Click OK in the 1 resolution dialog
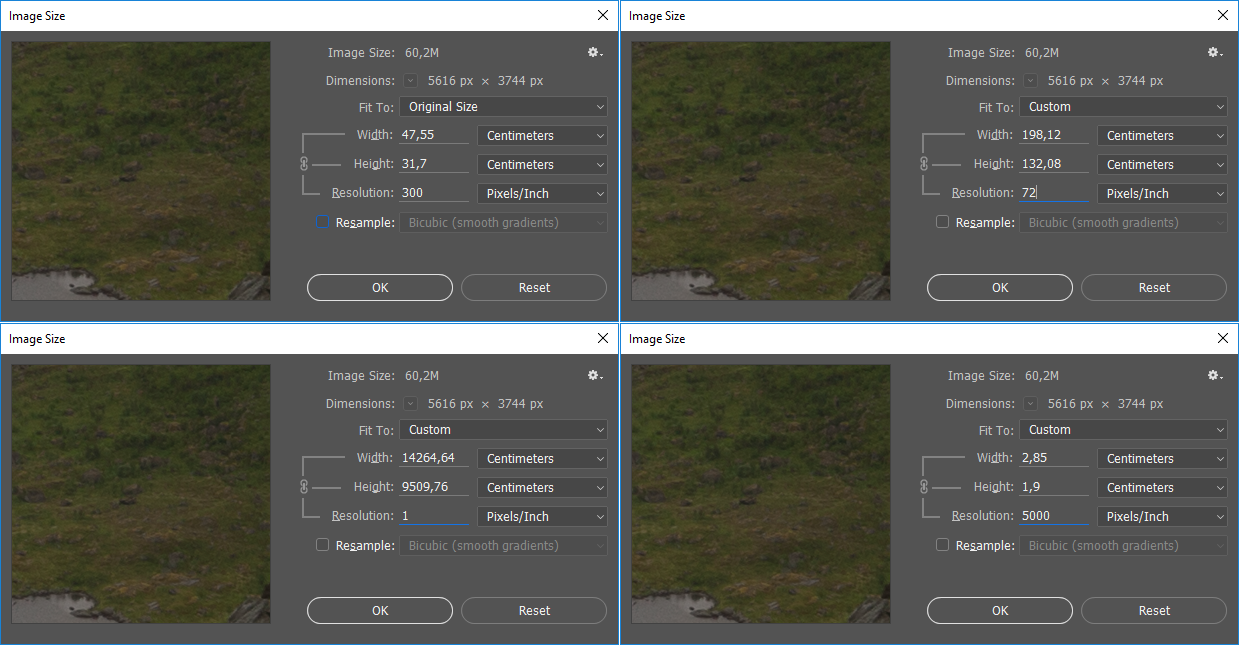The height and width of the screenshot is (647, 1242). coord(380,611)
